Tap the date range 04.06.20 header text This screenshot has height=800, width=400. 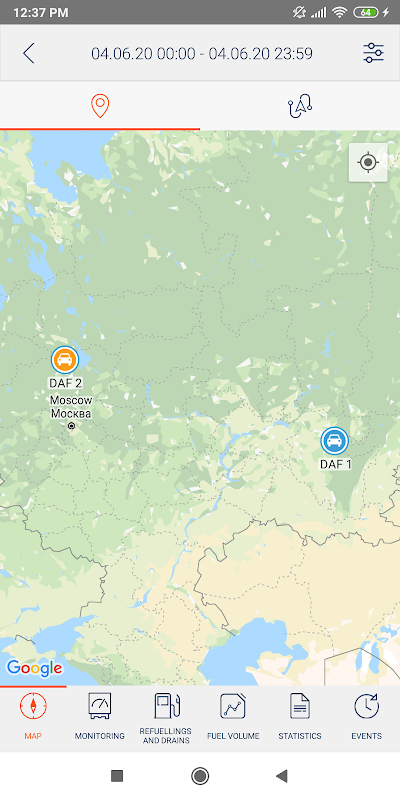pyautogui.click(x=202, y=54)
